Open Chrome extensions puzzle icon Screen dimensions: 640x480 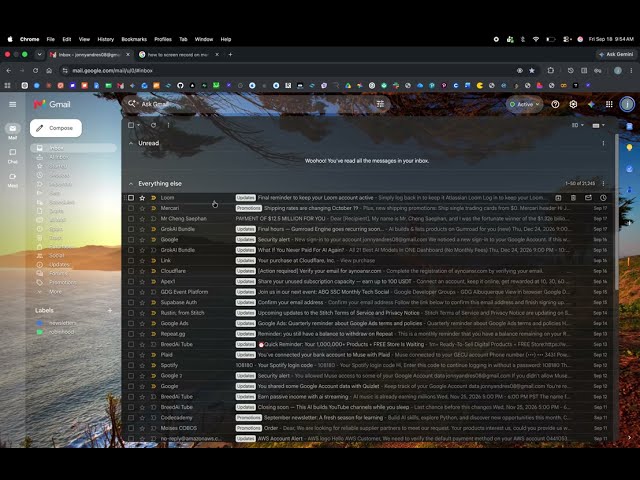click(x=551, y=71)
